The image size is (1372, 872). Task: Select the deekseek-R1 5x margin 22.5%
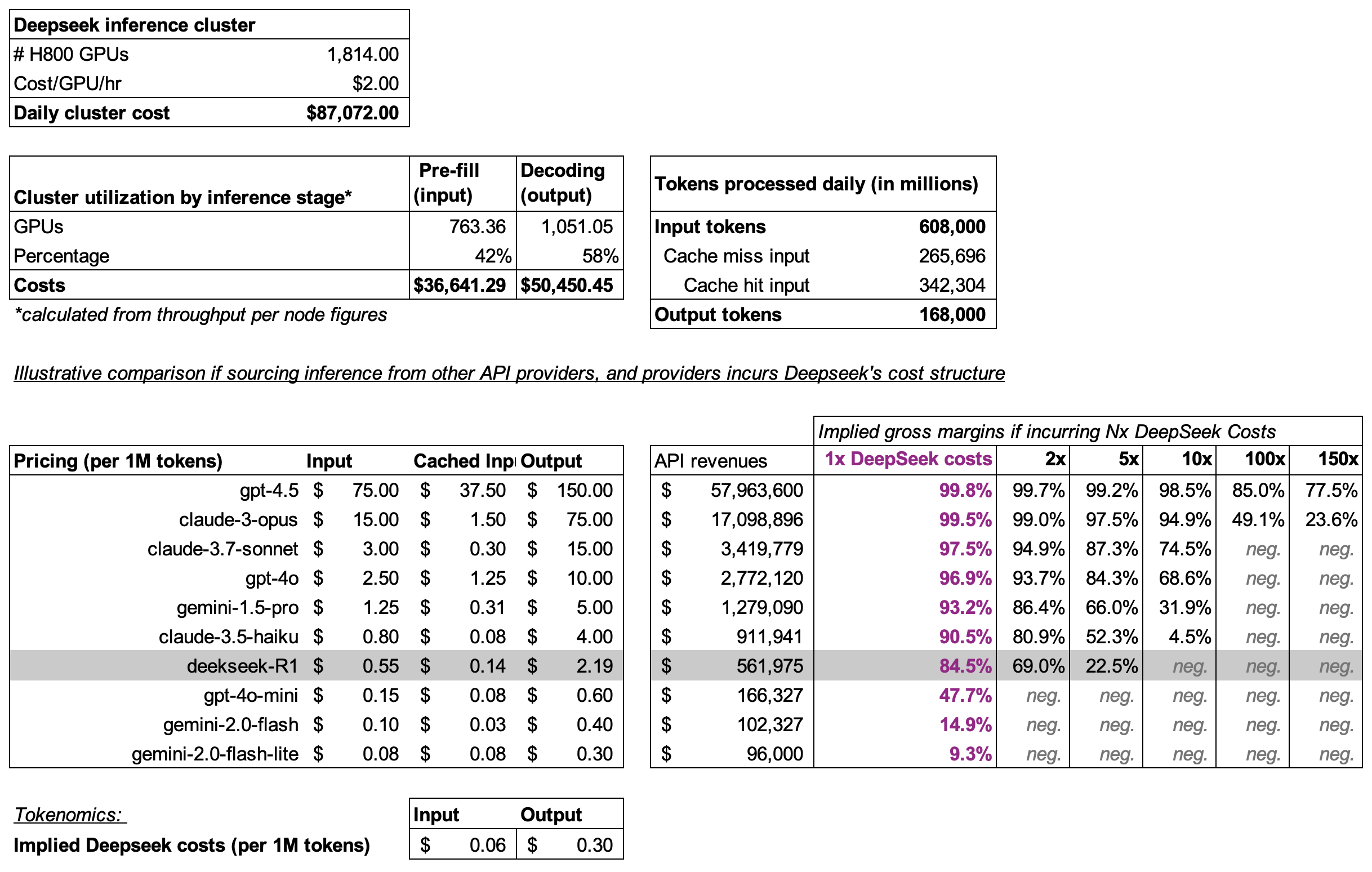[x=1112, y=666]
